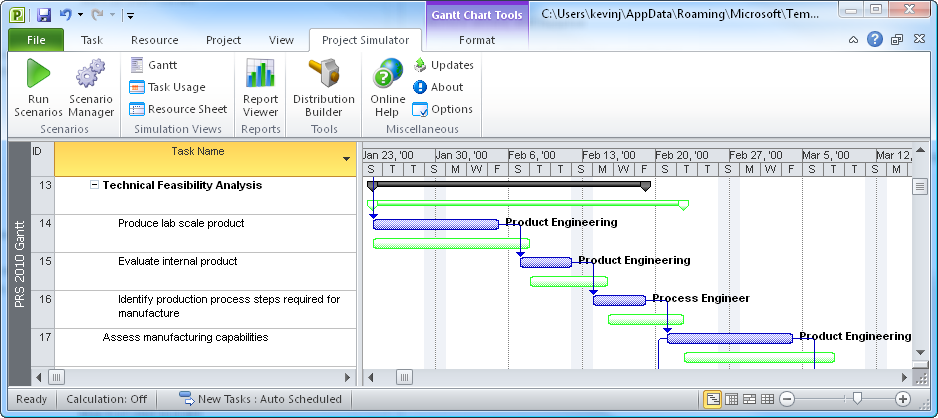Click the blue bar labeled Process Engineer
The image size is (938, 418).
click(x=619, y=300)
